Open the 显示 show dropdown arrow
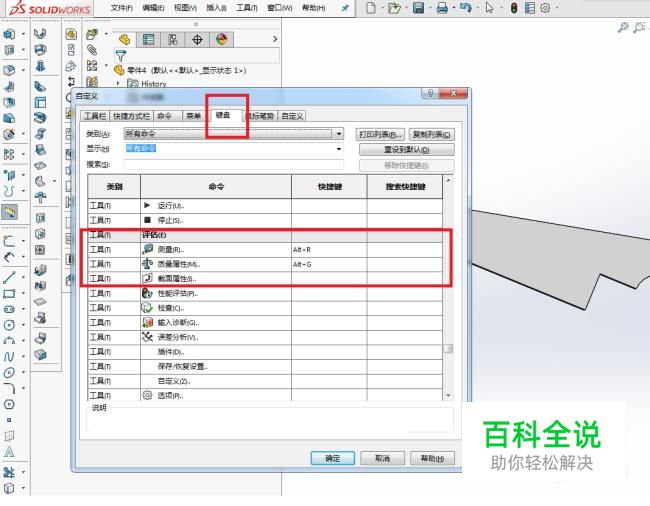Screen dimensions: 650x506 point(339,148)
